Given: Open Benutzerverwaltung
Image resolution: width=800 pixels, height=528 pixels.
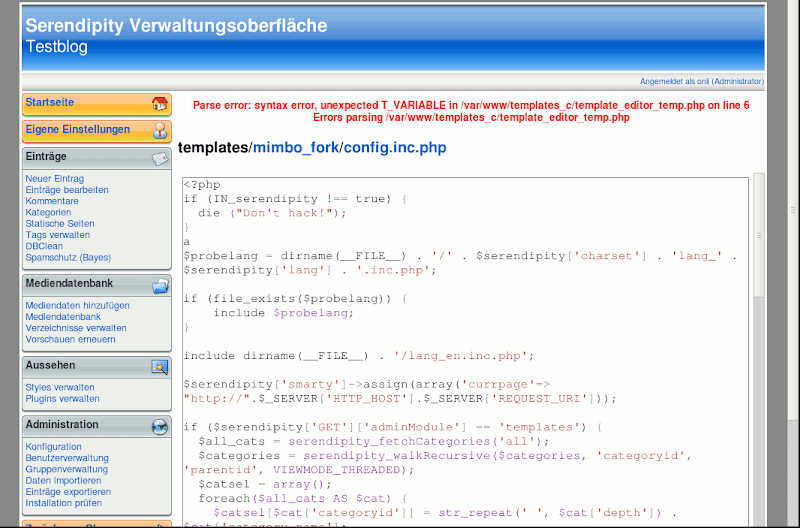Looking at the screenshot, I should 67,458.
